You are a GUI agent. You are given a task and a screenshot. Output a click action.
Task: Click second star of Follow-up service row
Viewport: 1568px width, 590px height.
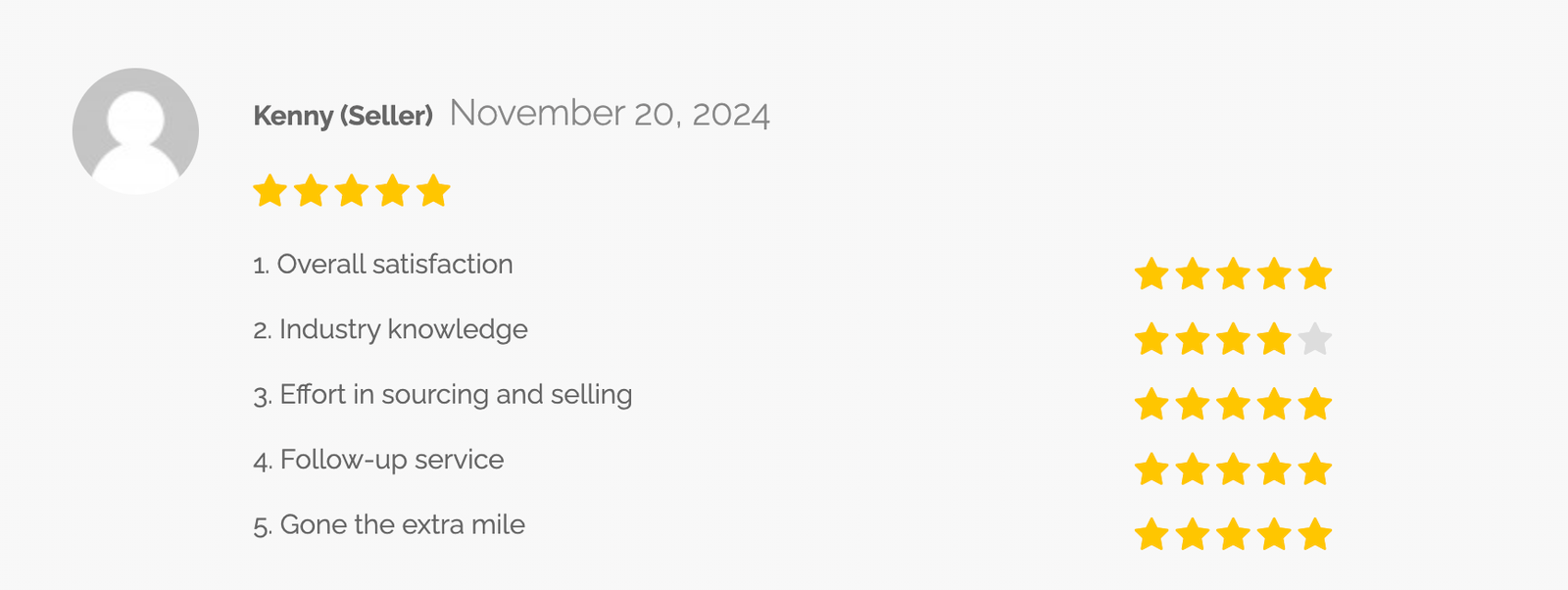click(x=1193, y=470)
